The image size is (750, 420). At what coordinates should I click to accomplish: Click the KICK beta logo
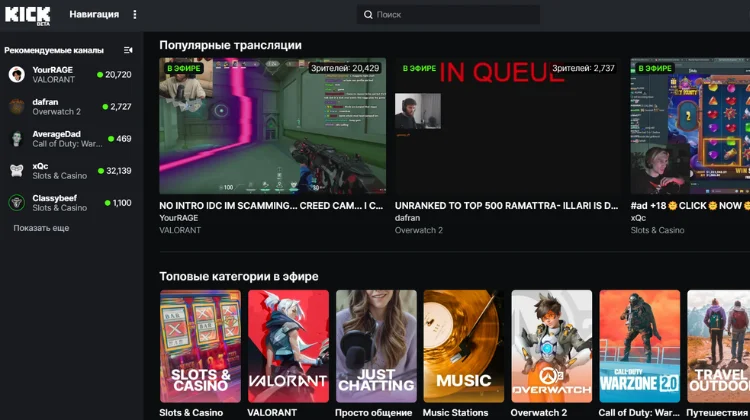click(x=27, y=15)
